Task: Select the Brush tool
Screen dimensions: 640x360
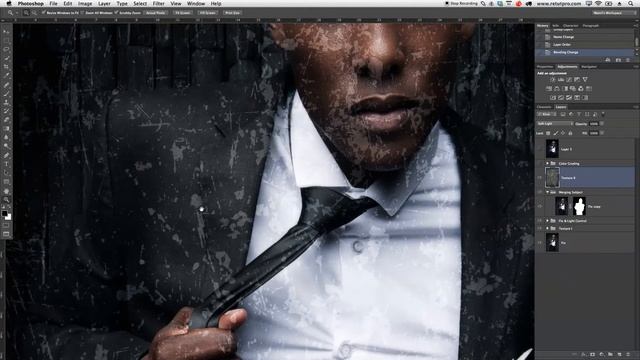Action: [x=6, y=93]
